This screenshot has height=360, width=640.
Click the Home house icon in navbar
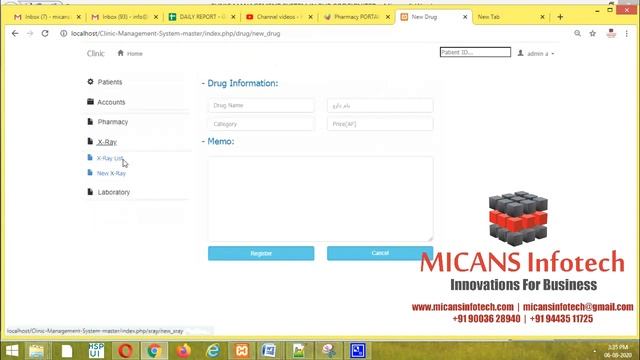(x=120, y=53)
